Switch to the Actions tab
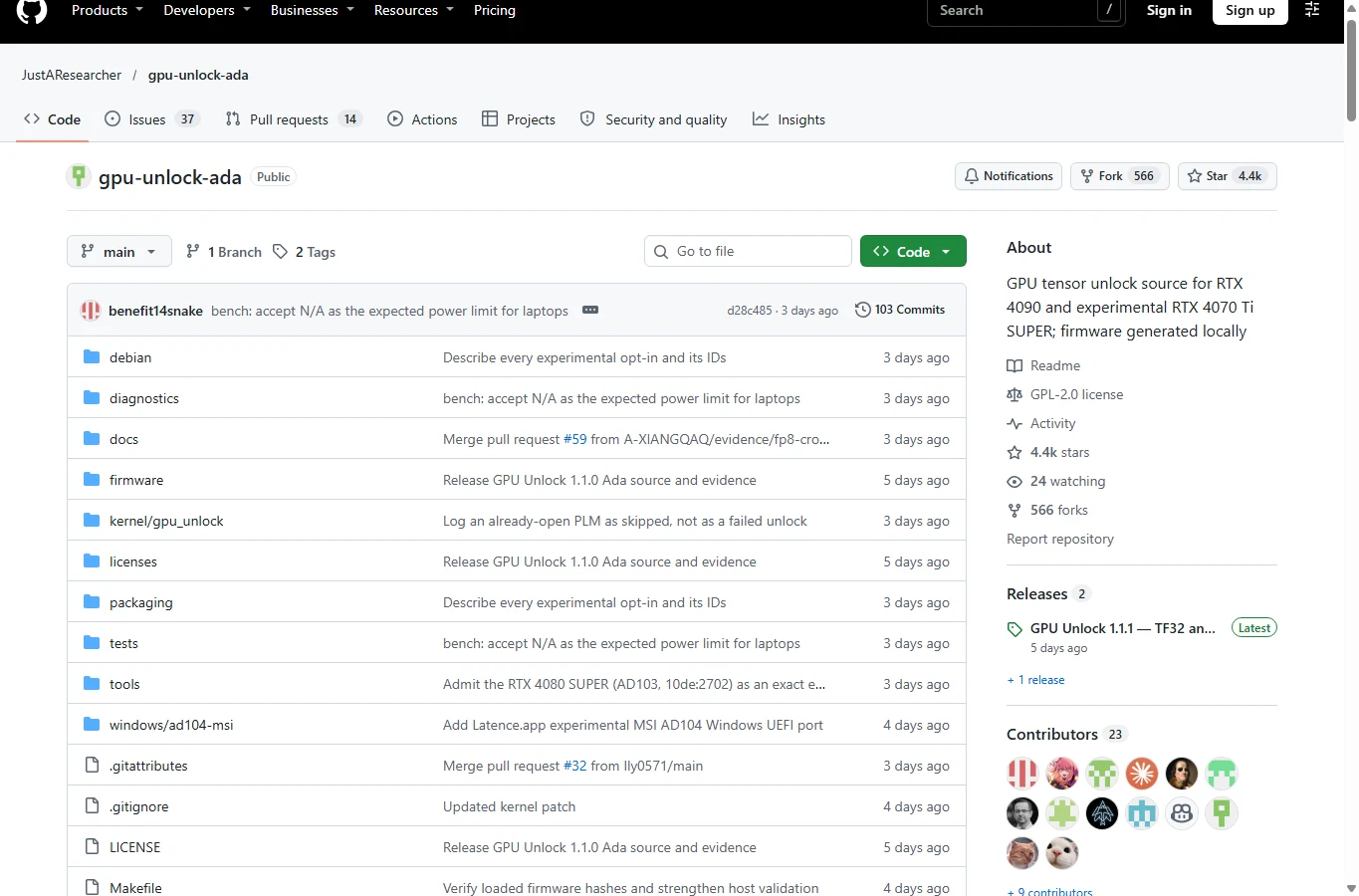1359x896 pixels. coord(422,119)
